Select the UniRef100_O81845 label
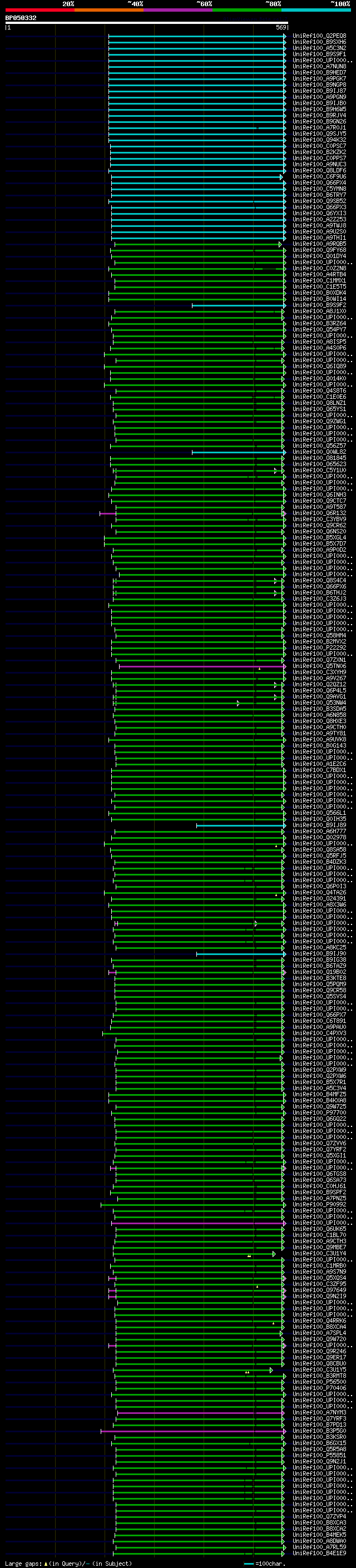This screenshot has height=1568, width=356. [x=319, y=458]
